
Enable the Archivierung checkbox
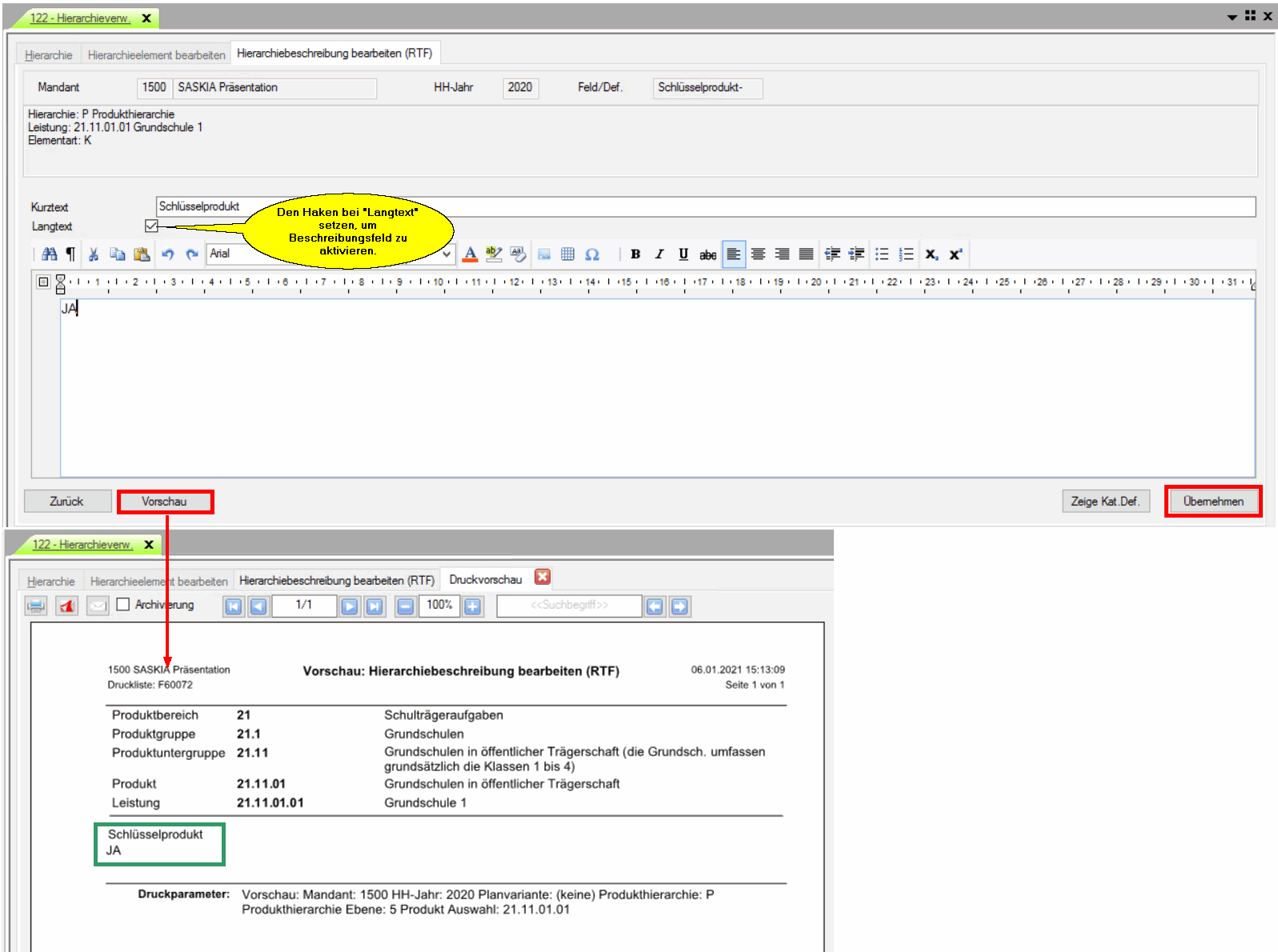(123, 605)
